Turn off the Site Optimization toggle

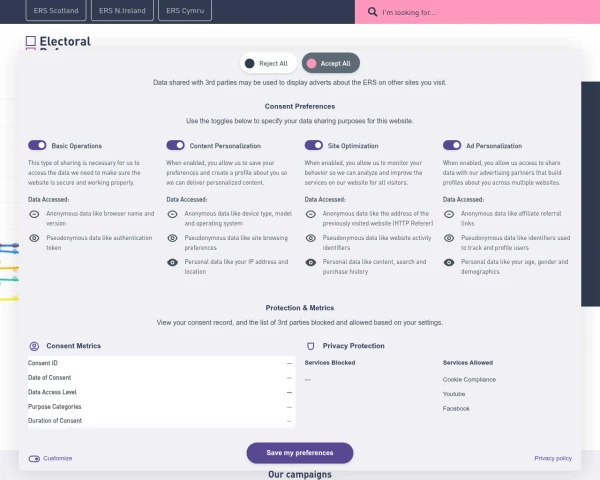(313, 145)
